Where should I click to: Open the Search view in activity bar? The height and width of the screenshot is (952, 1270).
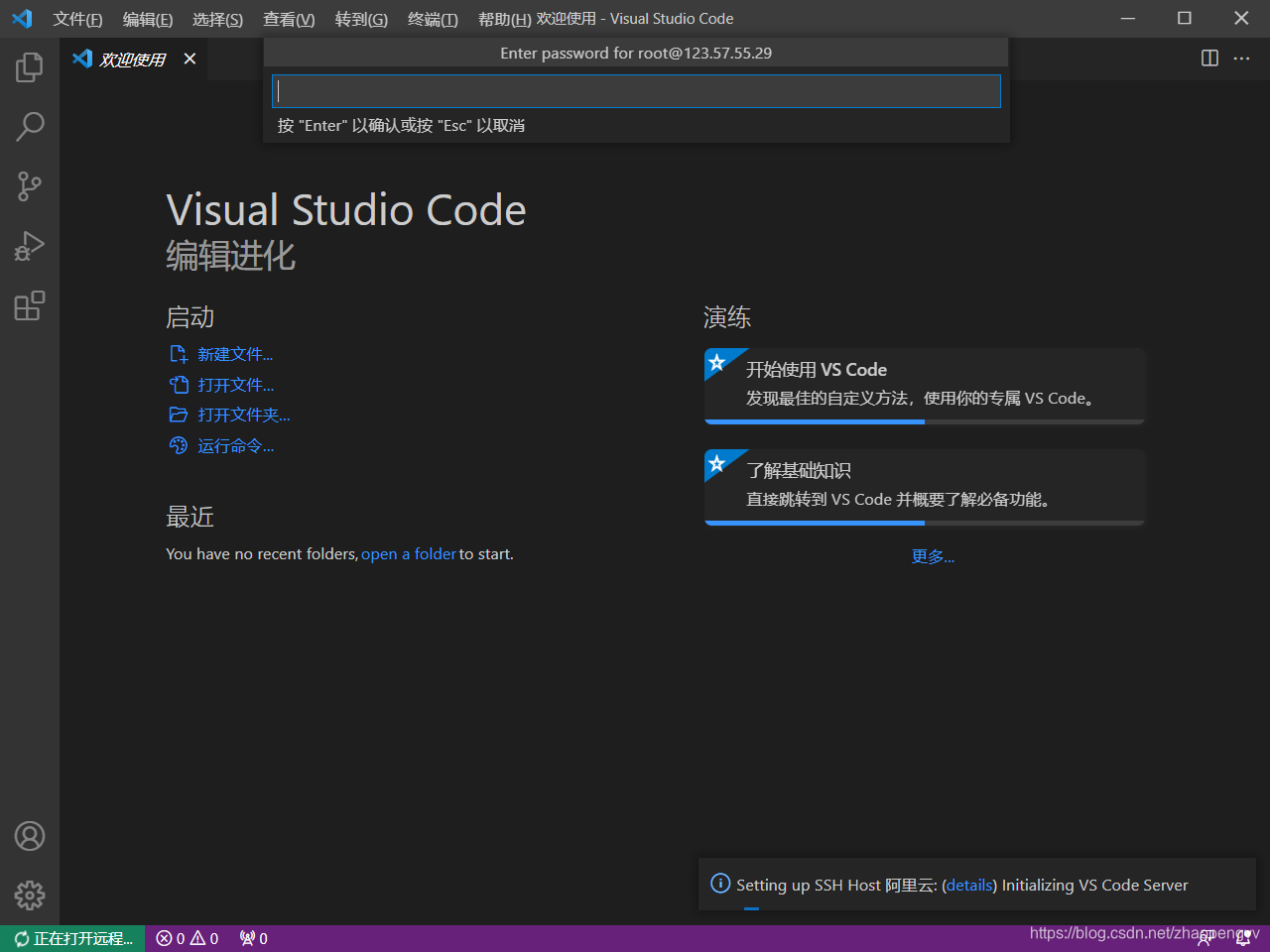(30, 127)
